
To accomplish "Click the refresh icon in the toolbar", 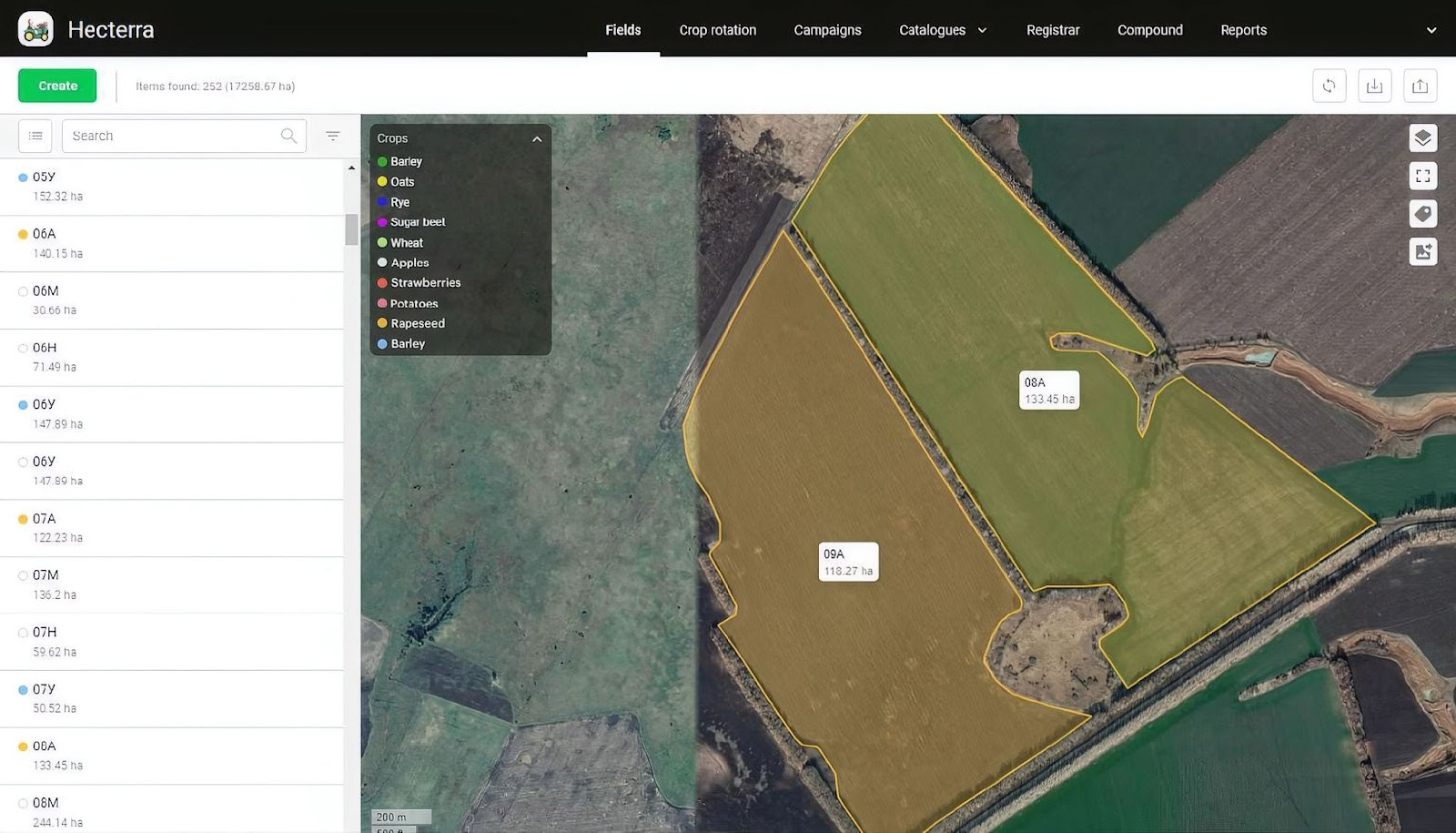I will (x=1329, y=86).
